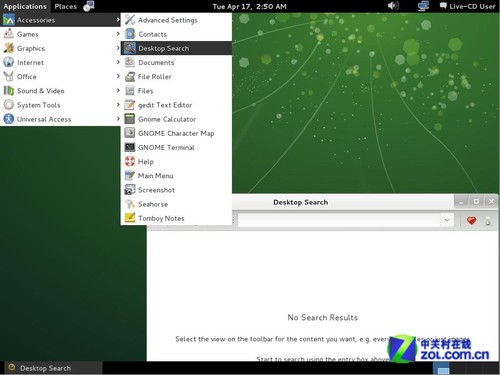Click the GNOME Character Map icon

pos(130,133)
